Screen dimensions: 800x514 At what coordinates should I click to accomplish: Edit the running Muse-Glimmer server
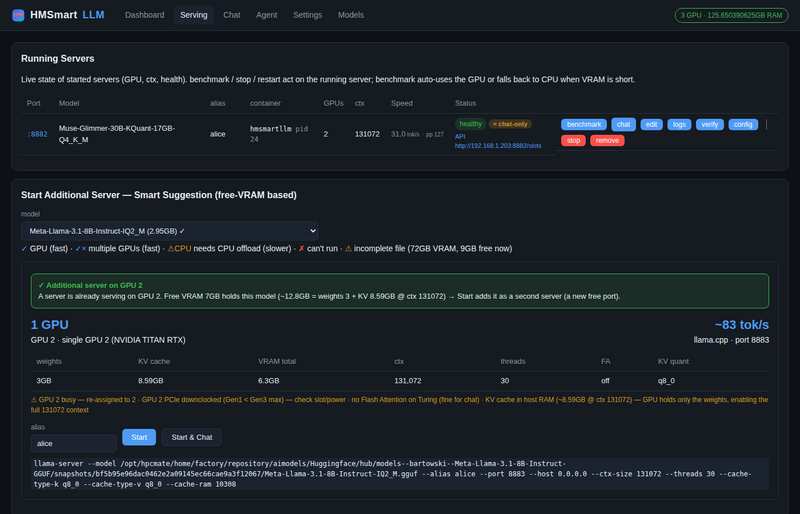(x=651, y=124)
